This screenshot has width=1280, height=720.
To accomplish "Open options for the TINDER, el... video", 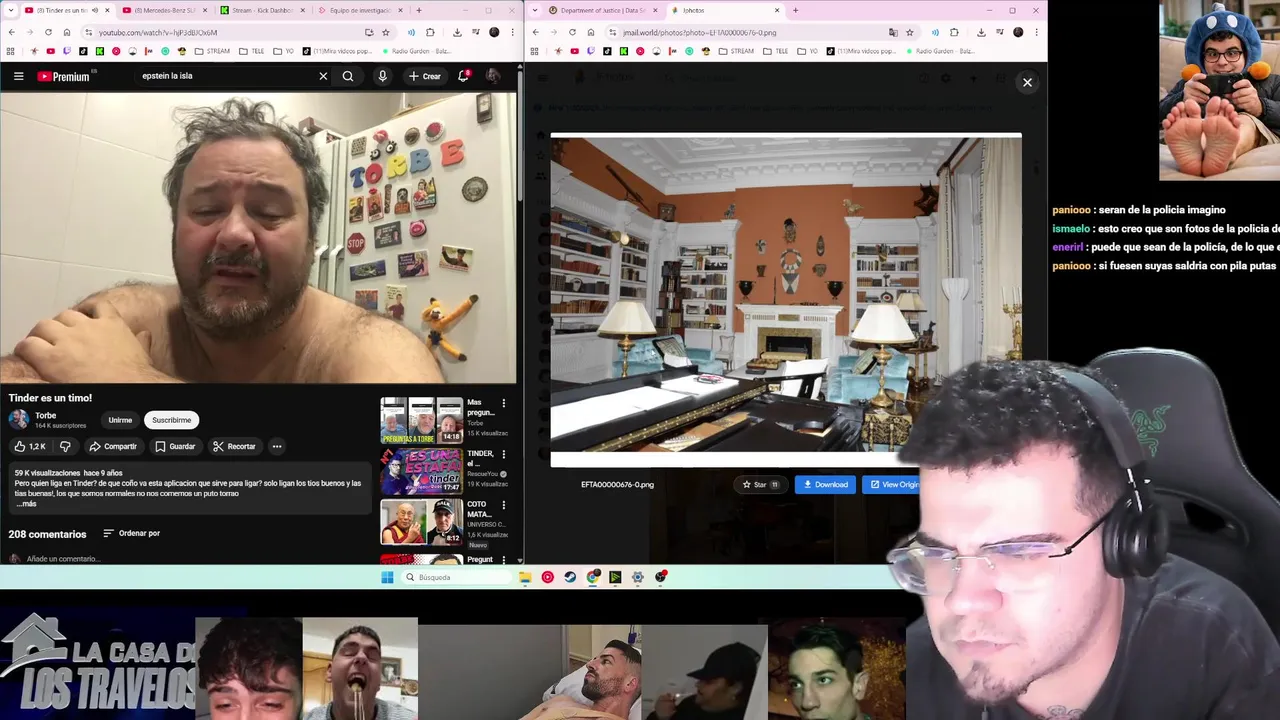I will [503, 454].
